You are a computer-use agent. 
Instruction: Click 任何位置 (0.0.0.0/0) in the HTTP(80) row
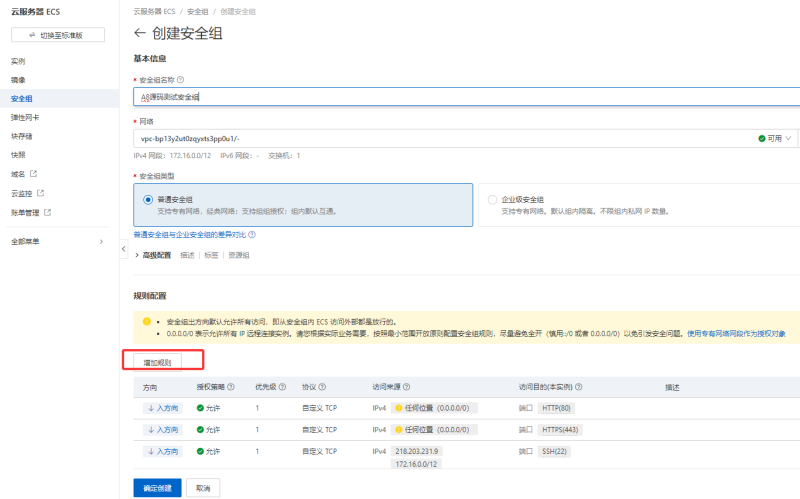434,408
